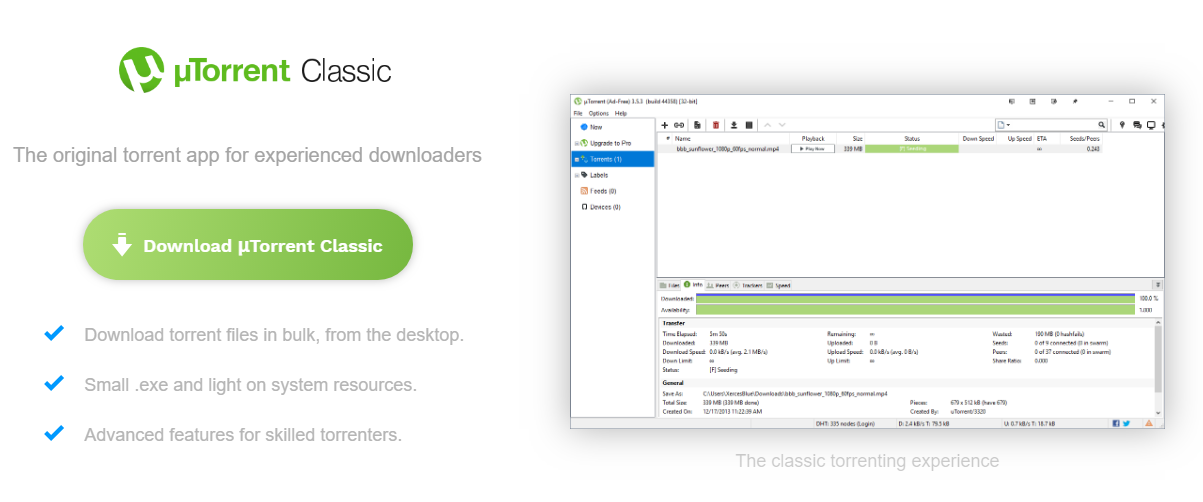Click the Start download arrow icon
The width and height of the screenshot is (1203, 502).
733,125
